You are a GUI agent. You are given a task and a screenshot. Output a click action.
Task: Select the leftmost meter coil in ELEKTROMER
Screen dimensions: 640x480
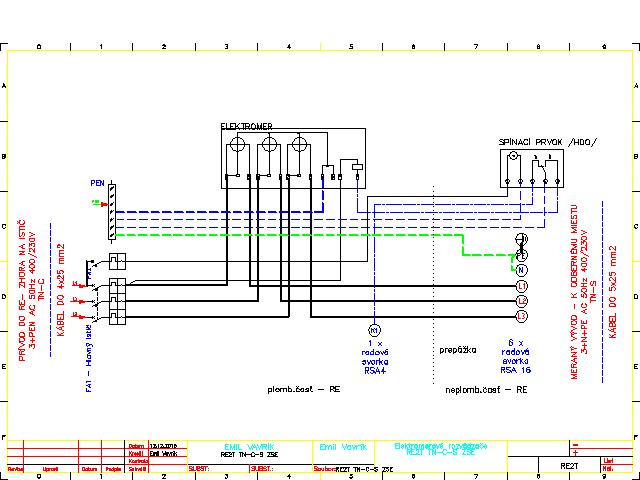pos(237,147)
